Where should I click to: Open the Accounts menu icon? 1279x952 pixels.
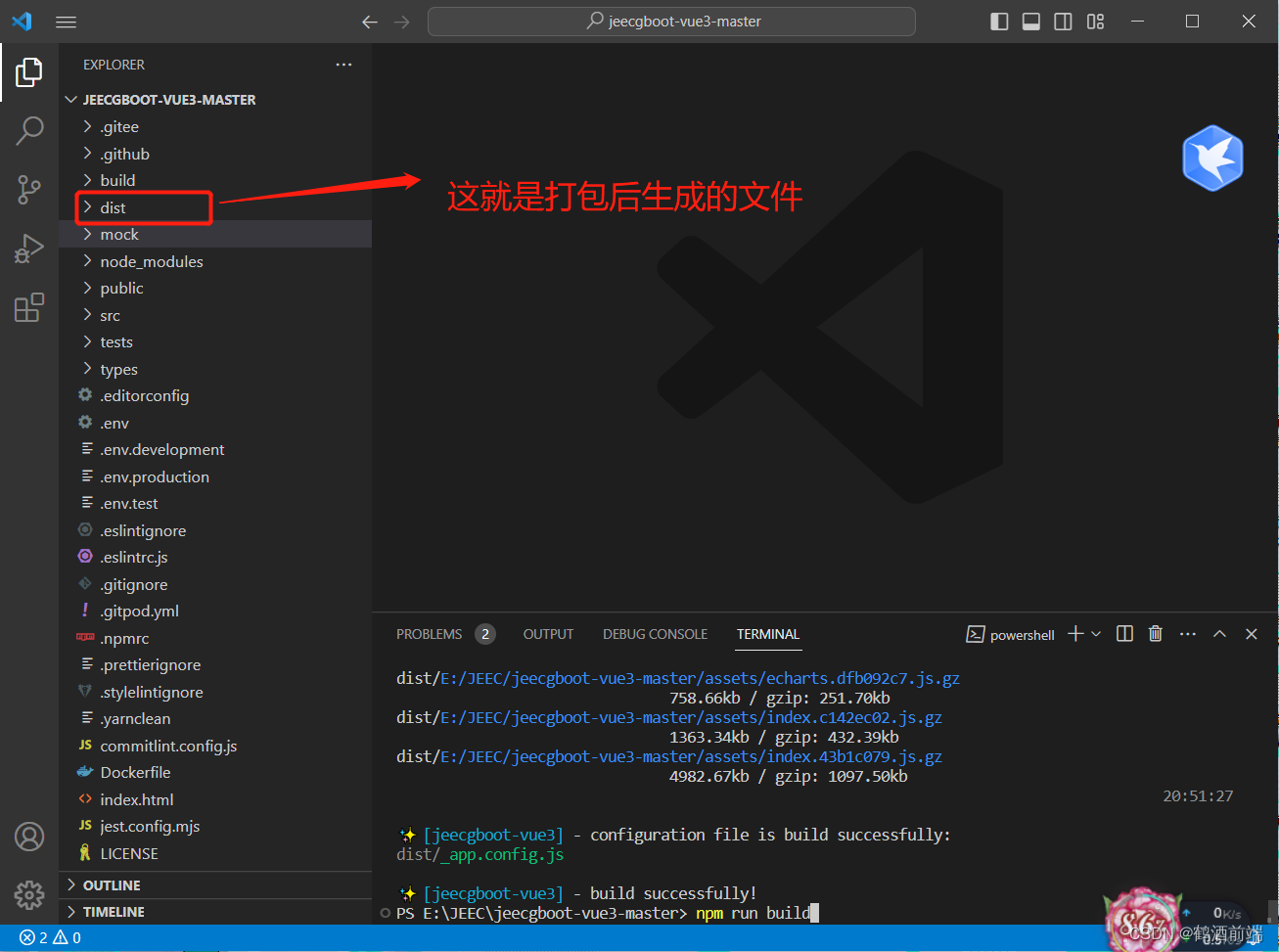tap(29, 837)
